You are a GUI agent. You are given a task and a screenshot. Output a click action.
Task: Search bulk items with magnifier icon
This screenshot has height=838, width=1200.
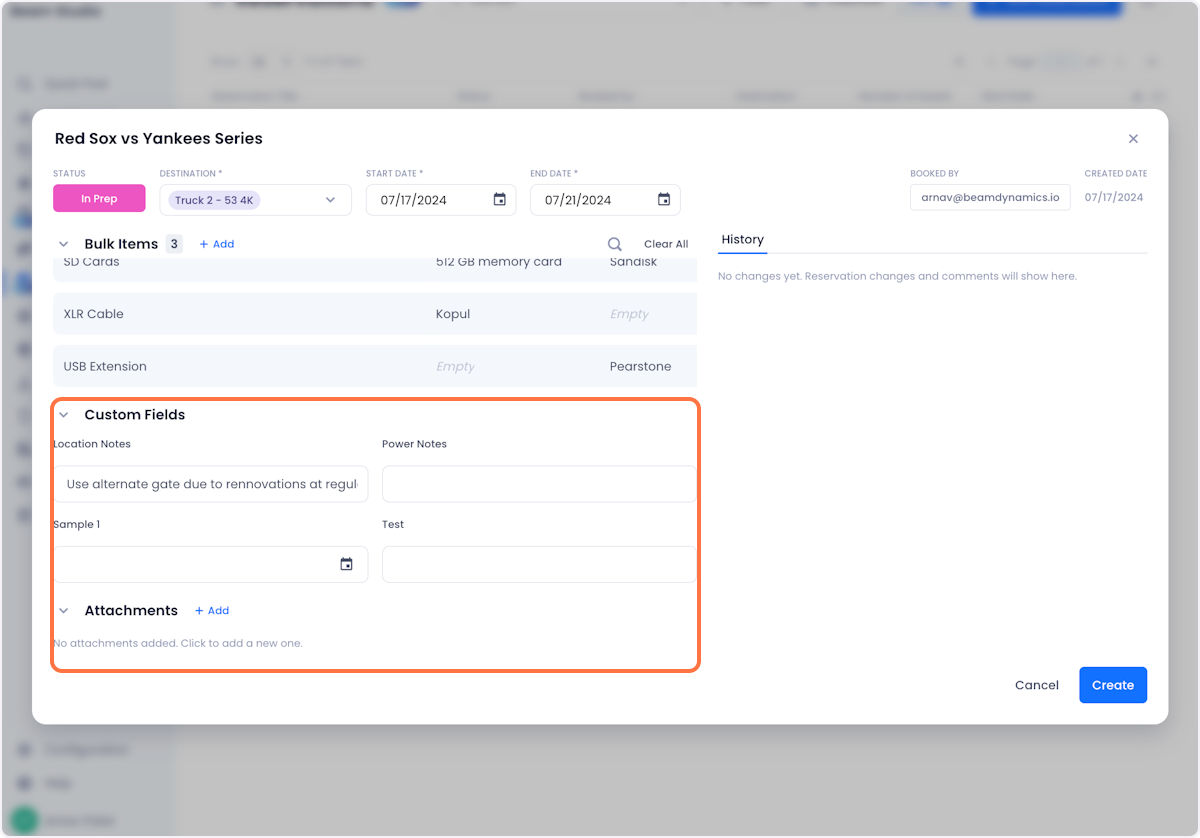coord(615,244)
